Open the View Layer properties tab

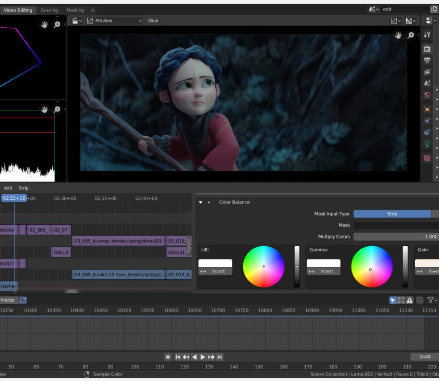point(427,72)
